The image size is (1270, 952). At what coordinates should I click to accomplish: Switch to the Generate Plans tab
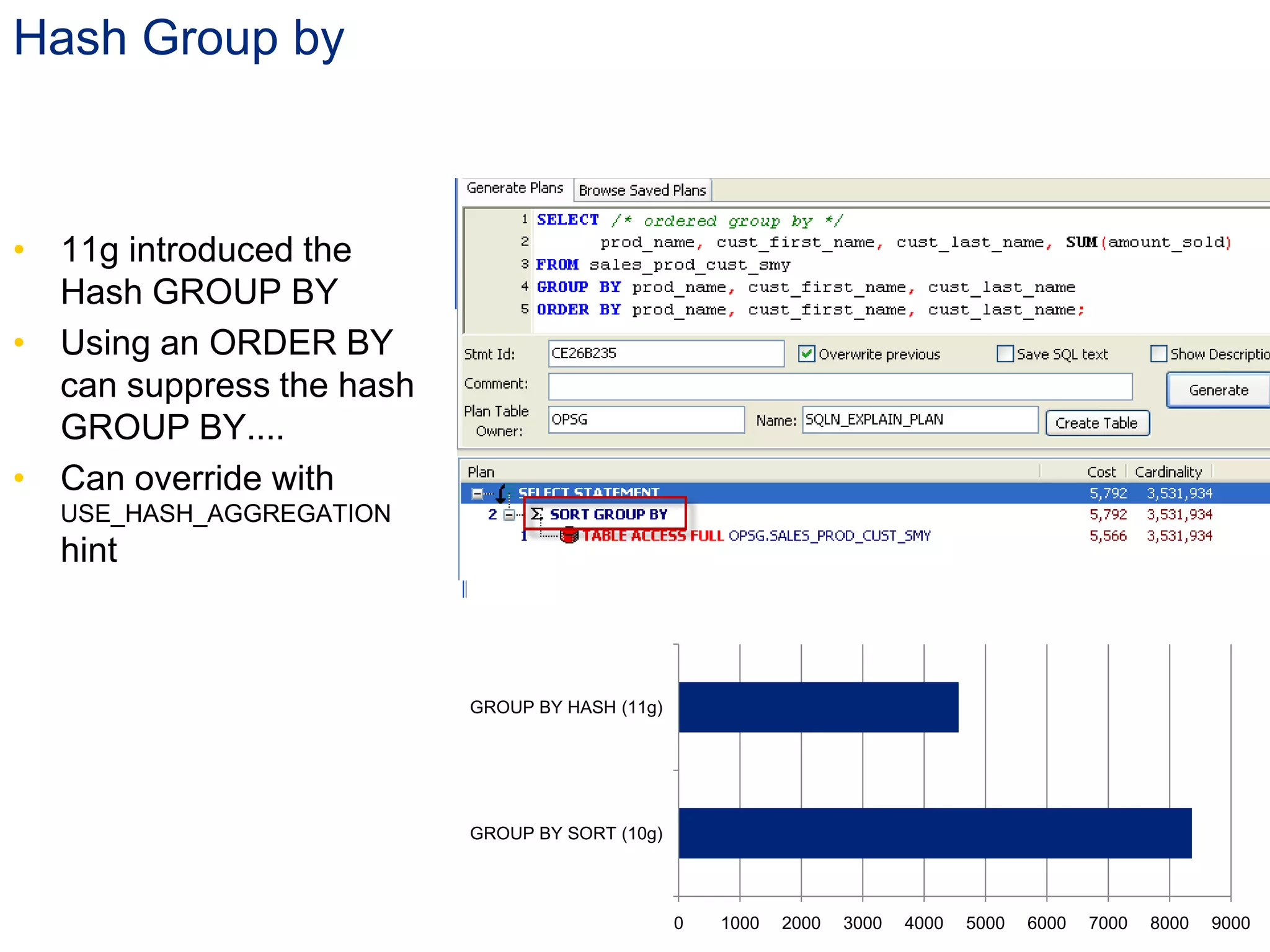click(515, 188)
